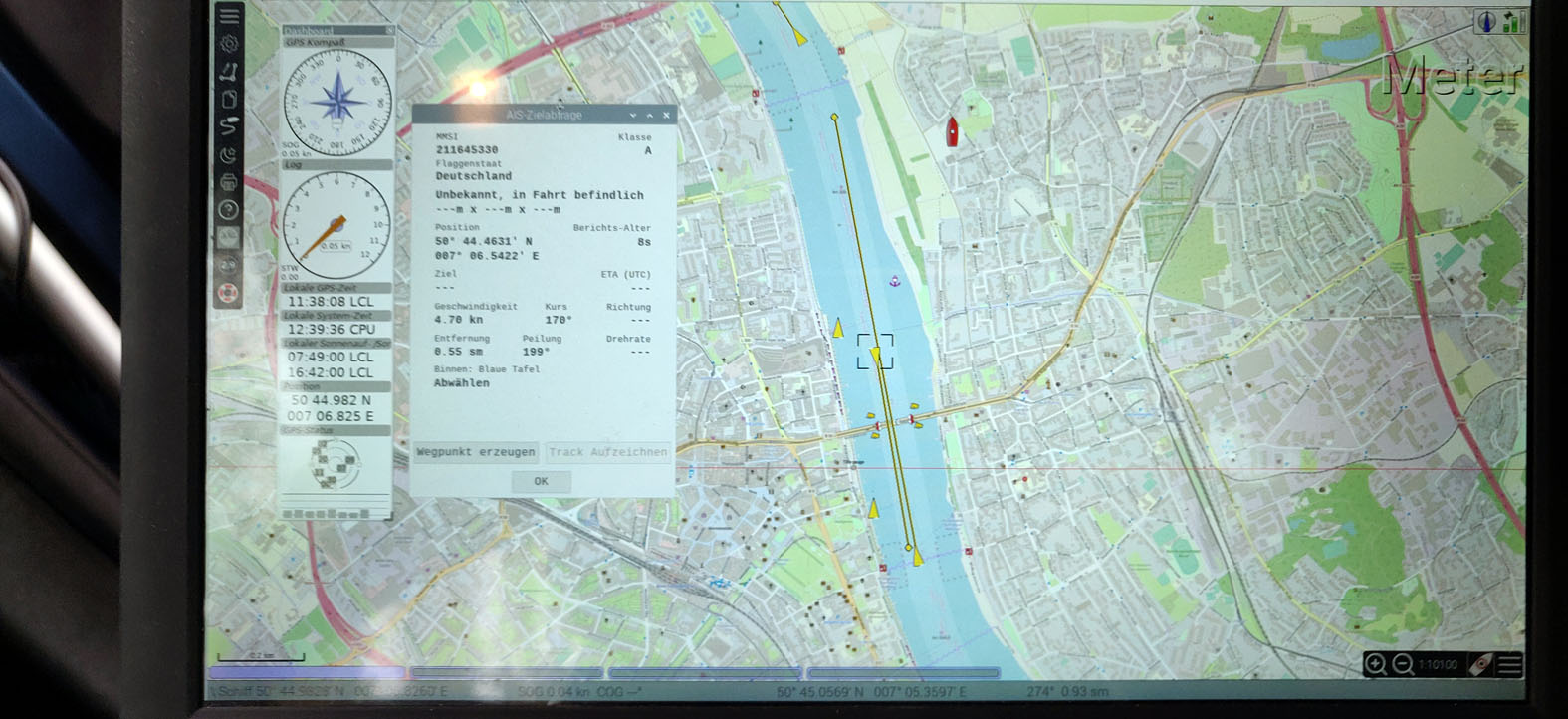Change color scheme with moon icon
The image size is (1568, 719).
(229, 154)
